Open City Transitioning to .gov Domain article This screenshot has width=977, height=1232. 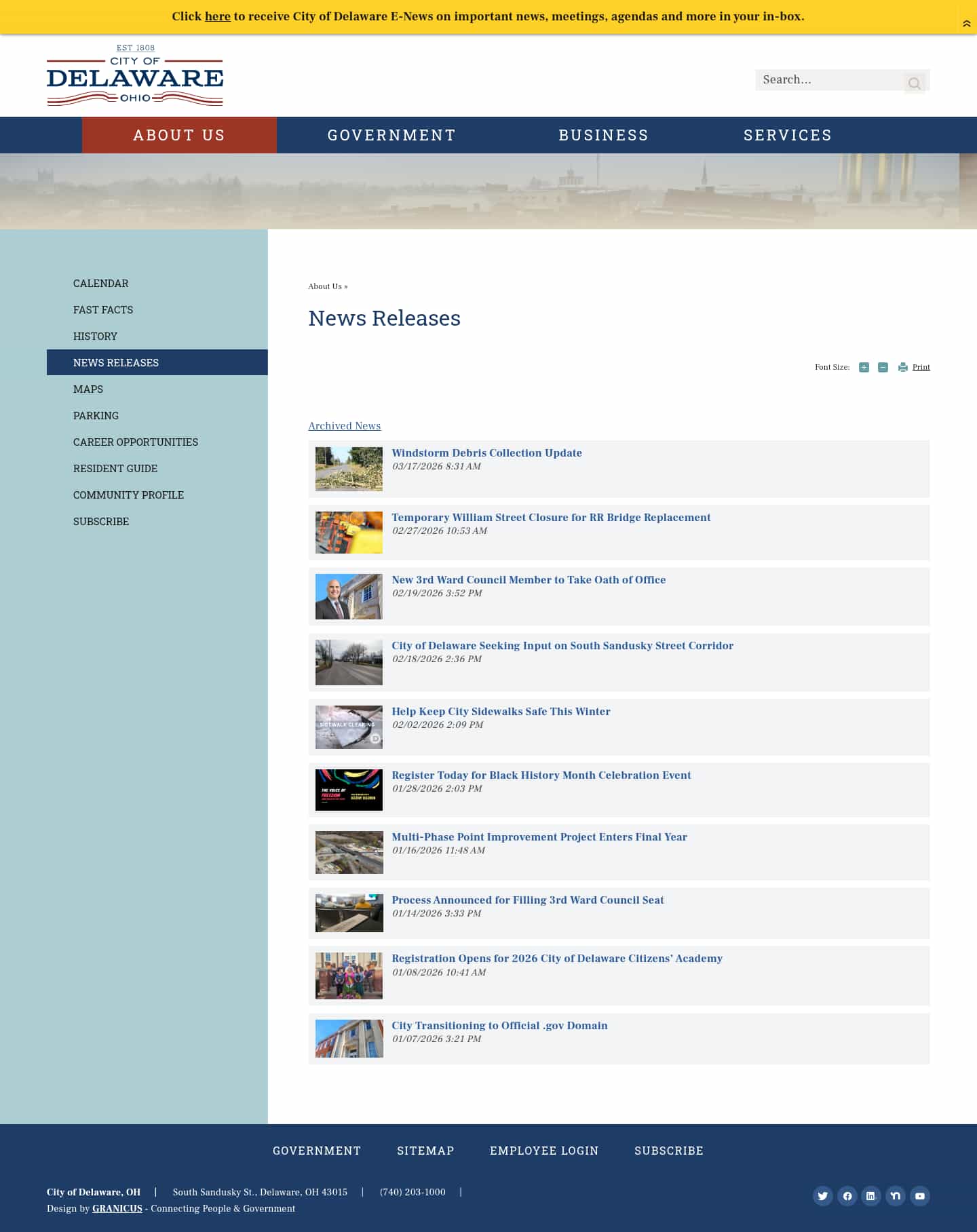(499, 1025)
